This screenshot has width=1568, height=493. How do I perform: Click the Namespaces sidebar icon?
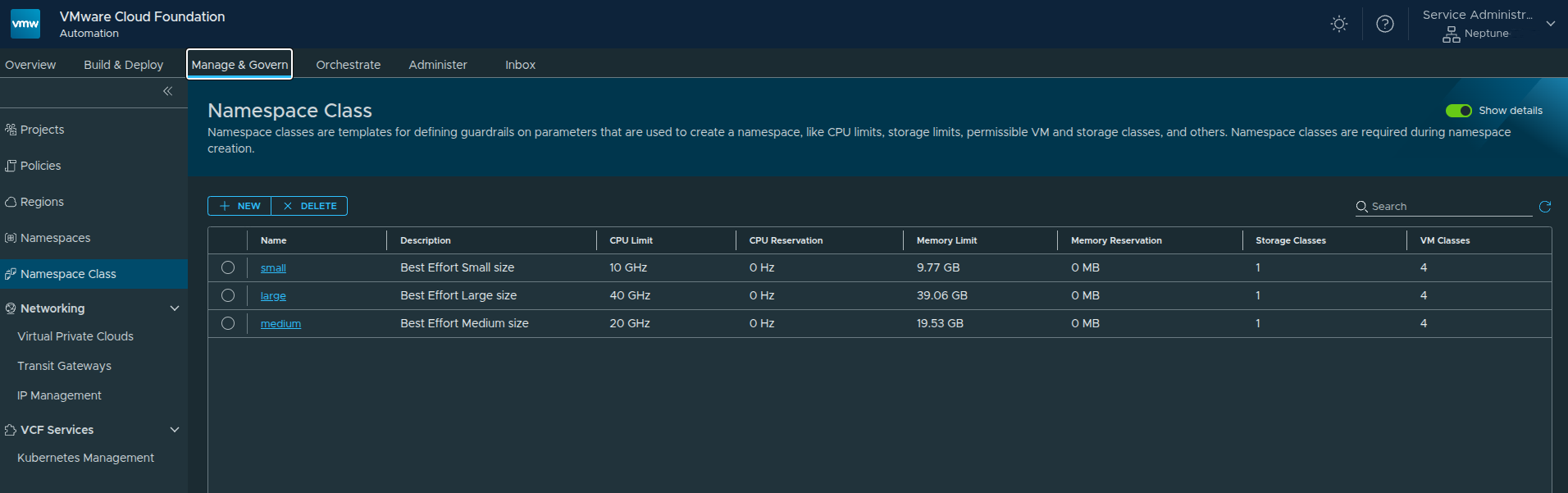point(11,238)
